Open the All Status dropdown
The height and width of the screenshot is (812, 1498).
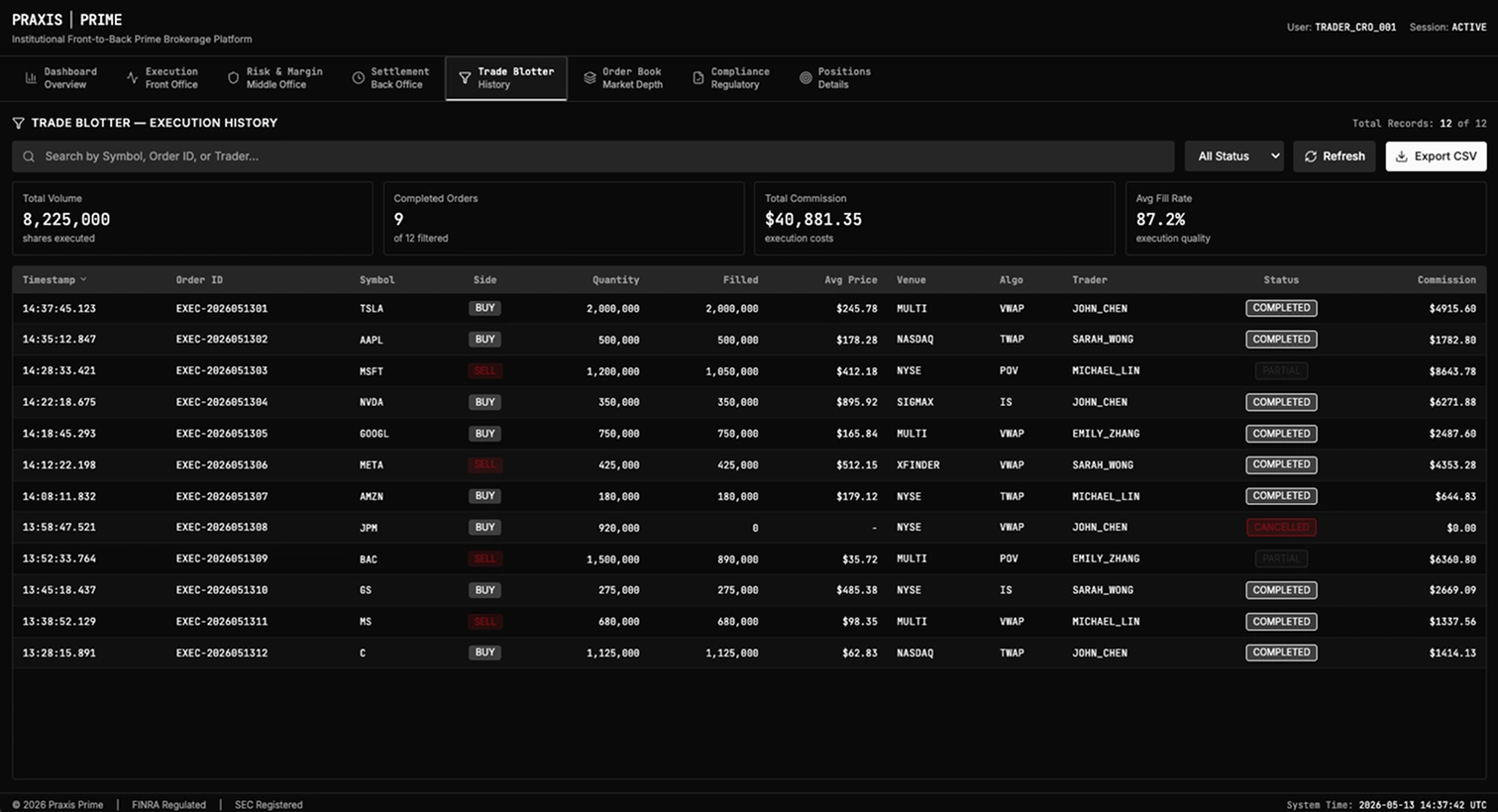[1234, 156]
